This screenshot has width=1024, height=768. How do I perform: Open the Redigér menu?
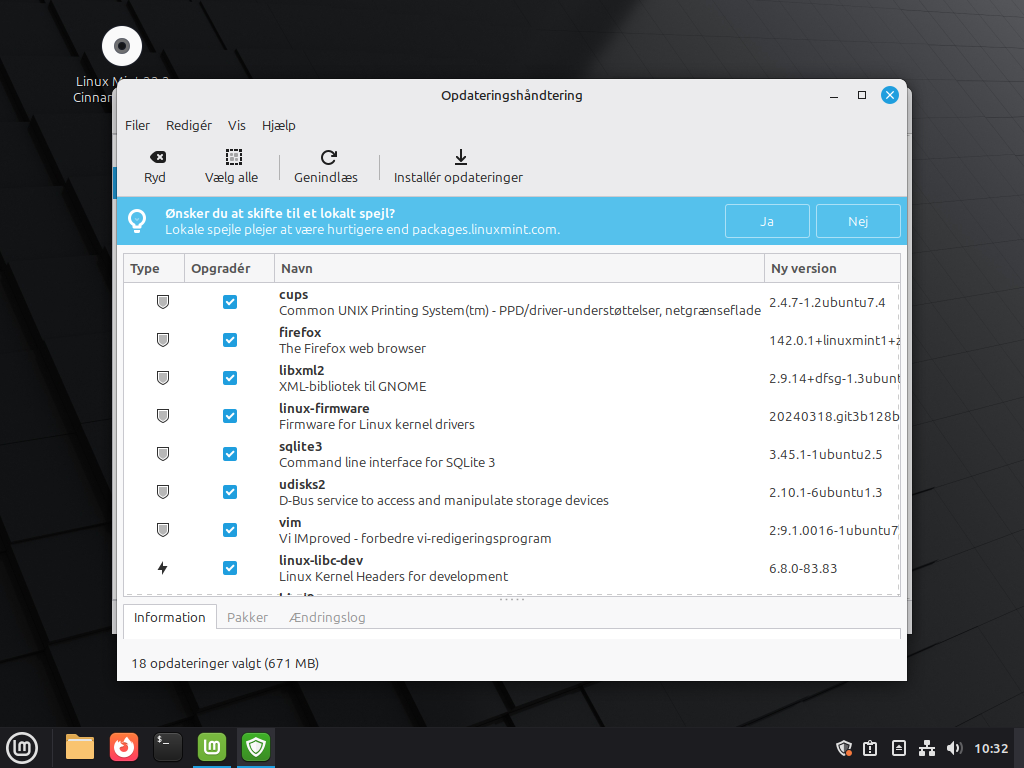[189, 125]
